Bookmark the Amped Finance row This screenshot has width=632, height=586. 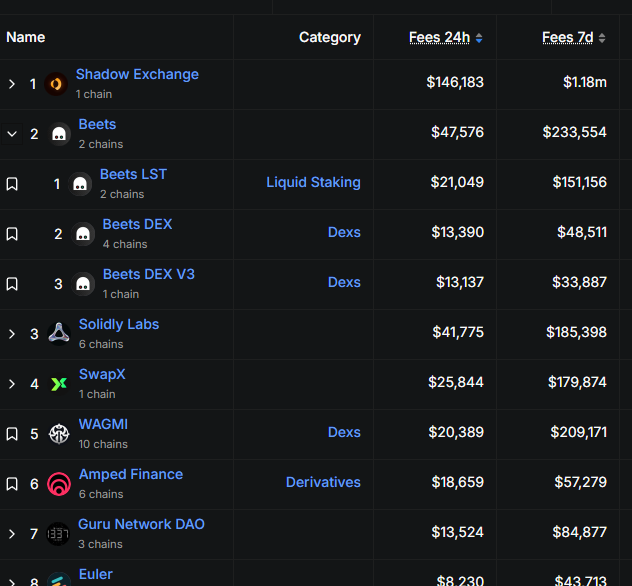pyautogui.click(x=12, y=484)
